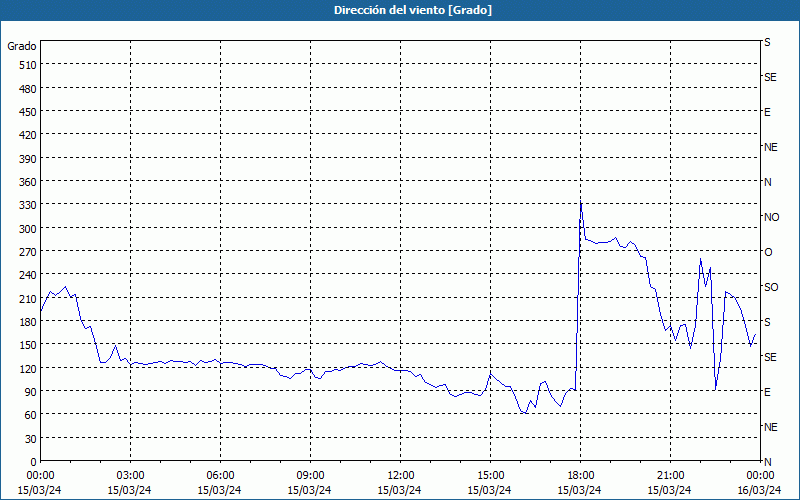Click the 330 degree axis label

pyautogui.click(x=28, y=205)
